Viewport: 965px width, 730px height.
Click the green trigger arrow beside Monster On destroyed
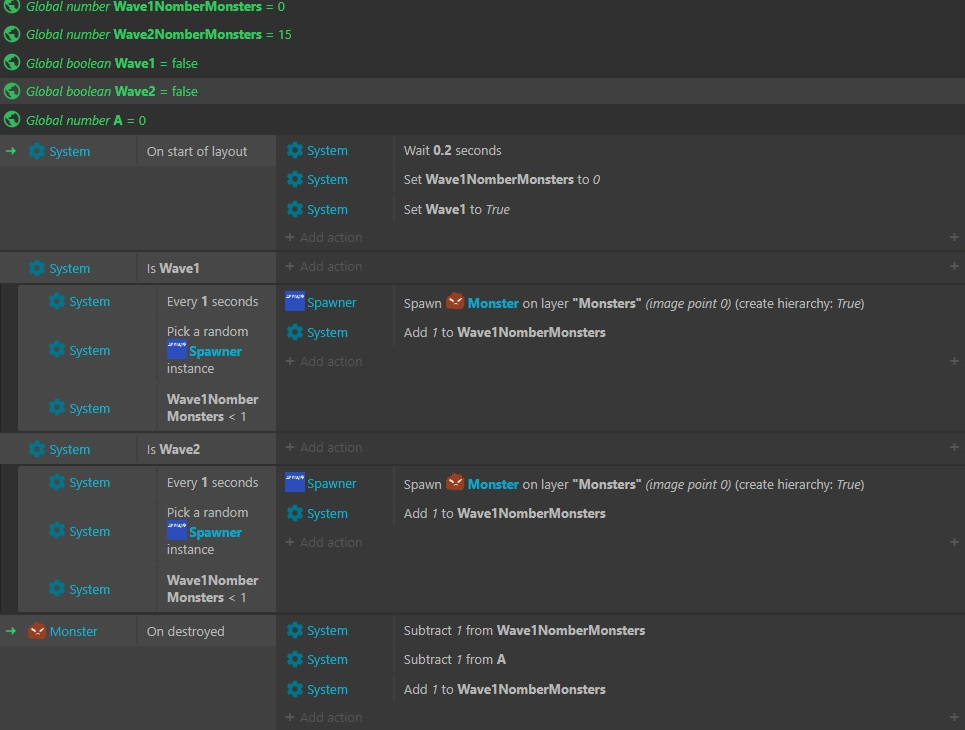(11, 631)
